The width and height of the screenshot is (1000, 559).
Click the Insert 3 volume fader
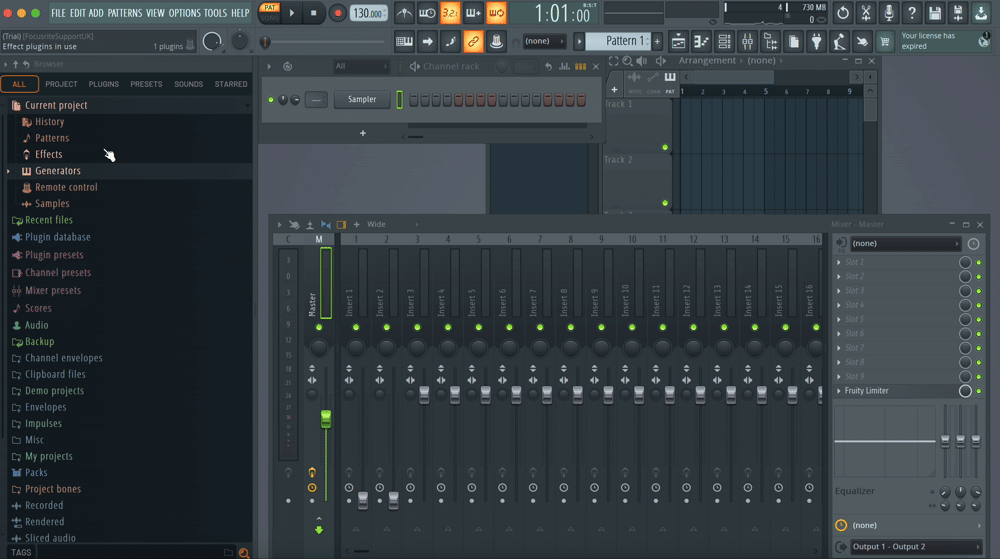[424, 395]
